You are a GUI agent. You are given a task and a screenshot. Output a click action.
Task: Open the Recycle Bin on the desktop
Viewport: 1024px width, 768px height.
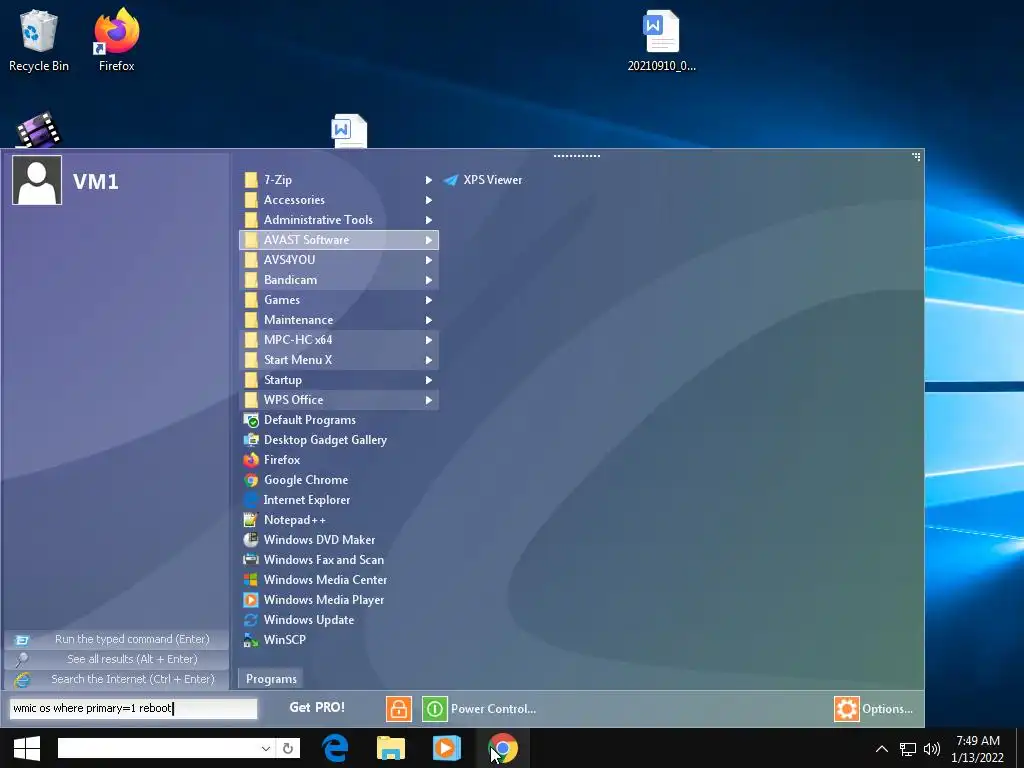[x=39, y=40]
